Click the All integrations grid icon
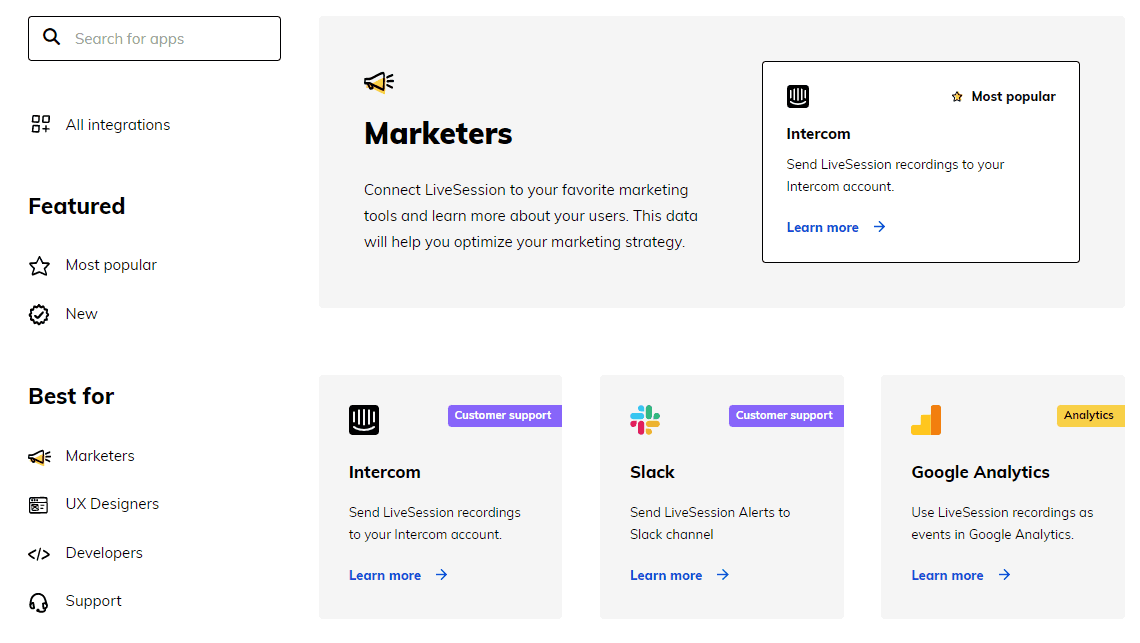 coord(40,124)
